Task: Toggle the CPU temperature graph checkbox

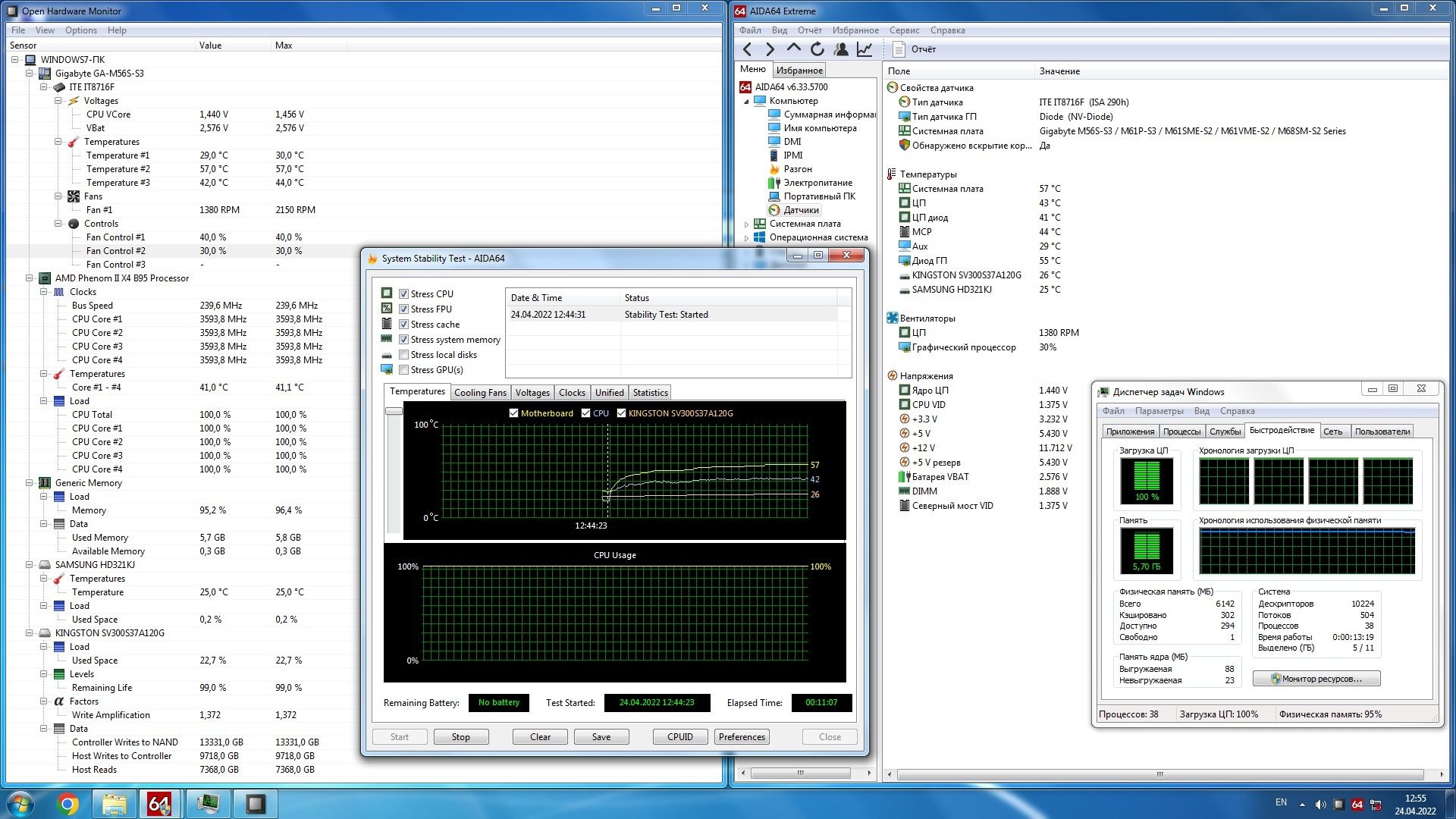Action: click(x=585, y=413)
